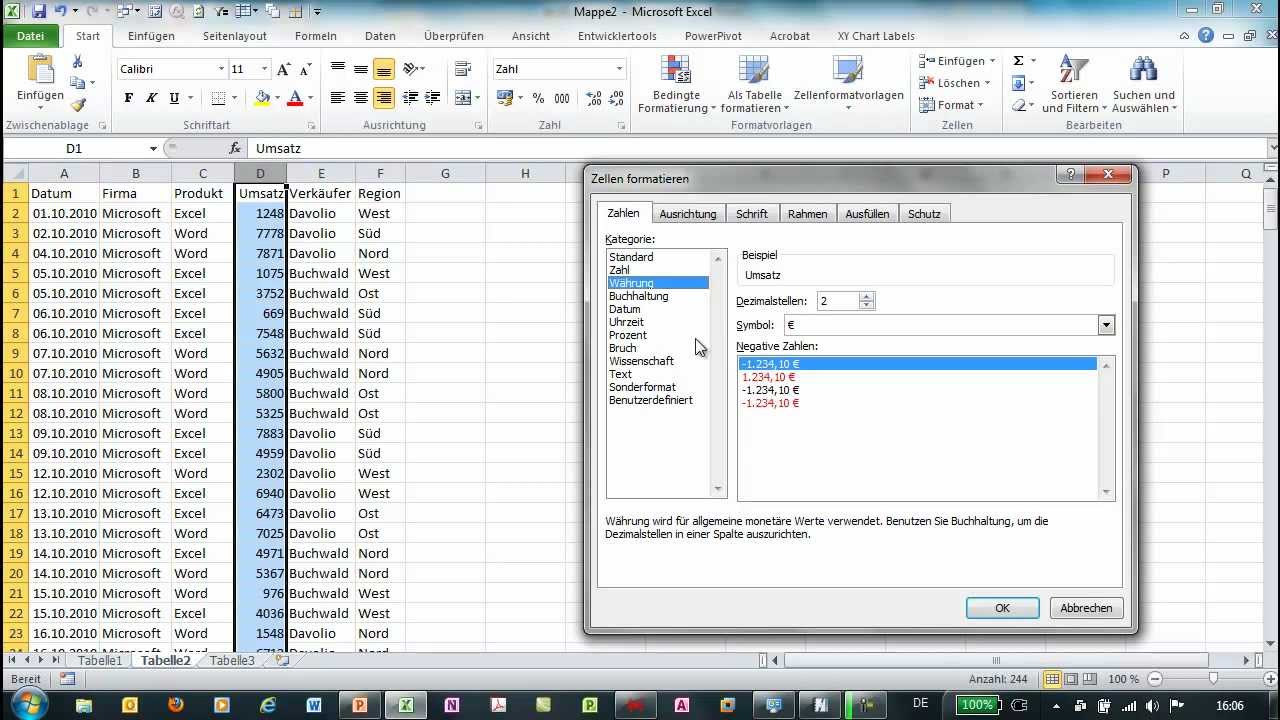Switch to the Schutz dialog tab
The image size is (1280, 720).
tap(924, 214)
